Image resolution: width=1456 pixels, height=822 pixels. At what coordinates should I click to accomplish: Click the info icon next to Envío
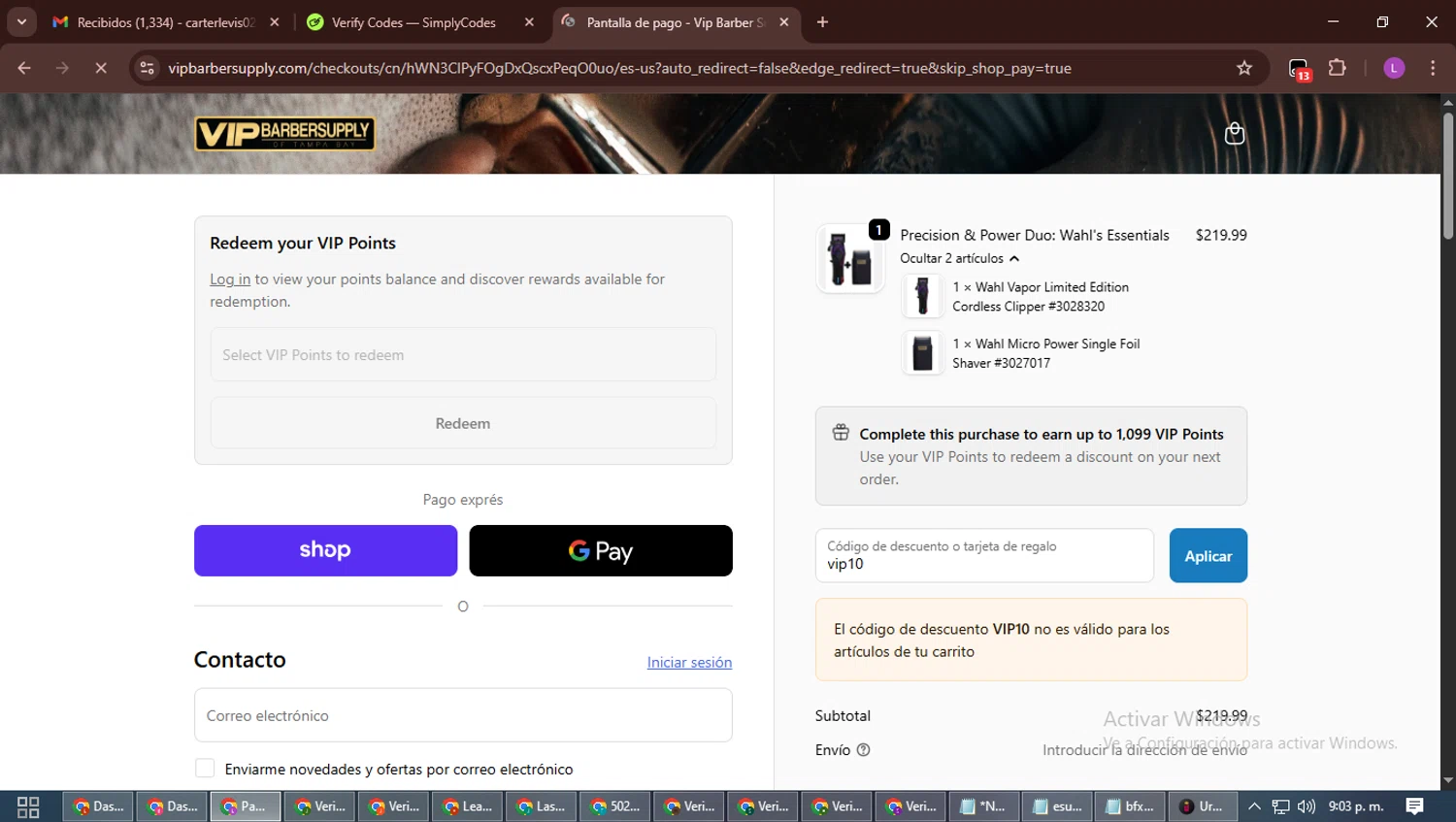pos(864,750)
